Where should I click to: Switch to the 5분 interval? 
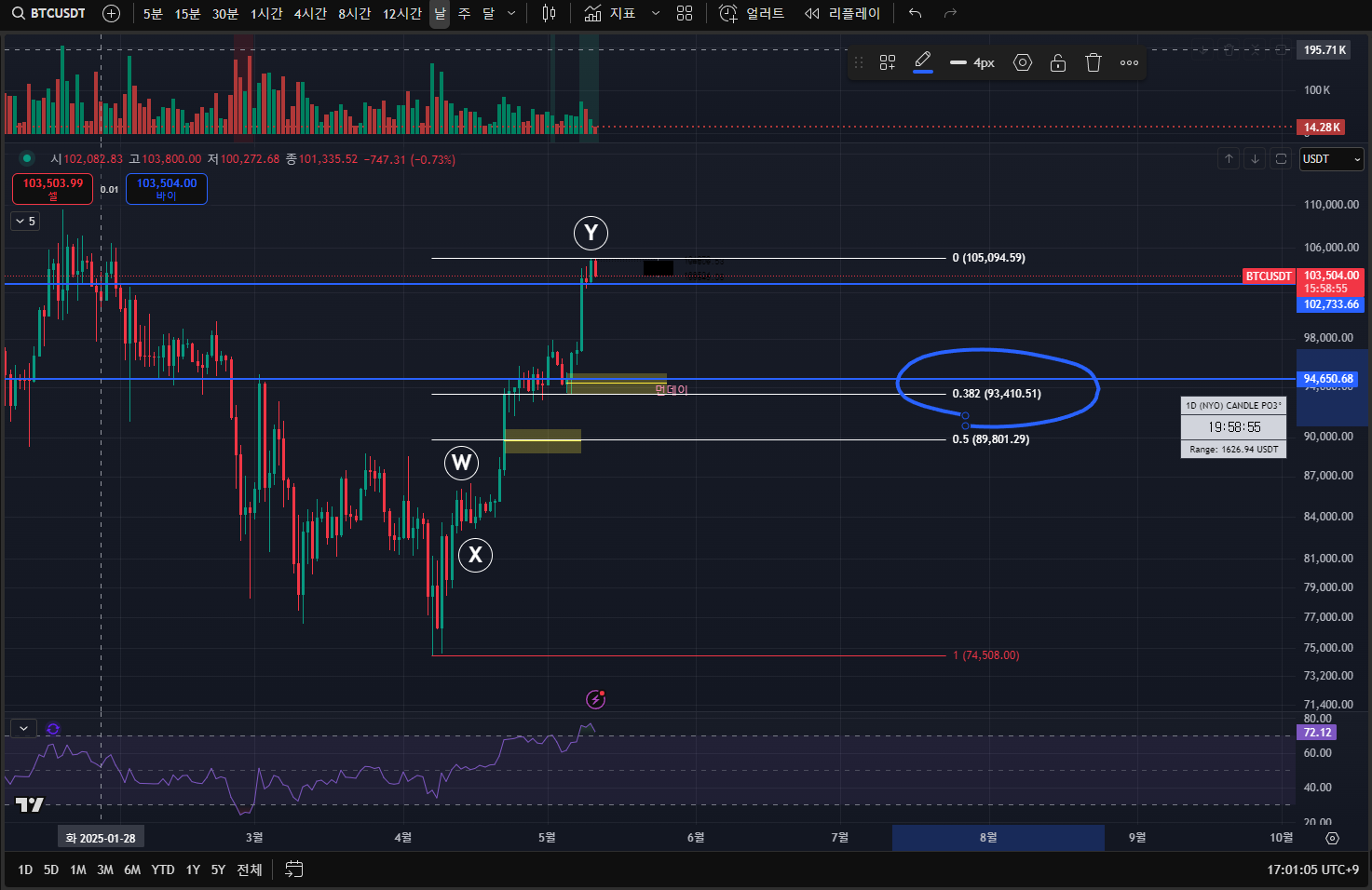(153, 13)
